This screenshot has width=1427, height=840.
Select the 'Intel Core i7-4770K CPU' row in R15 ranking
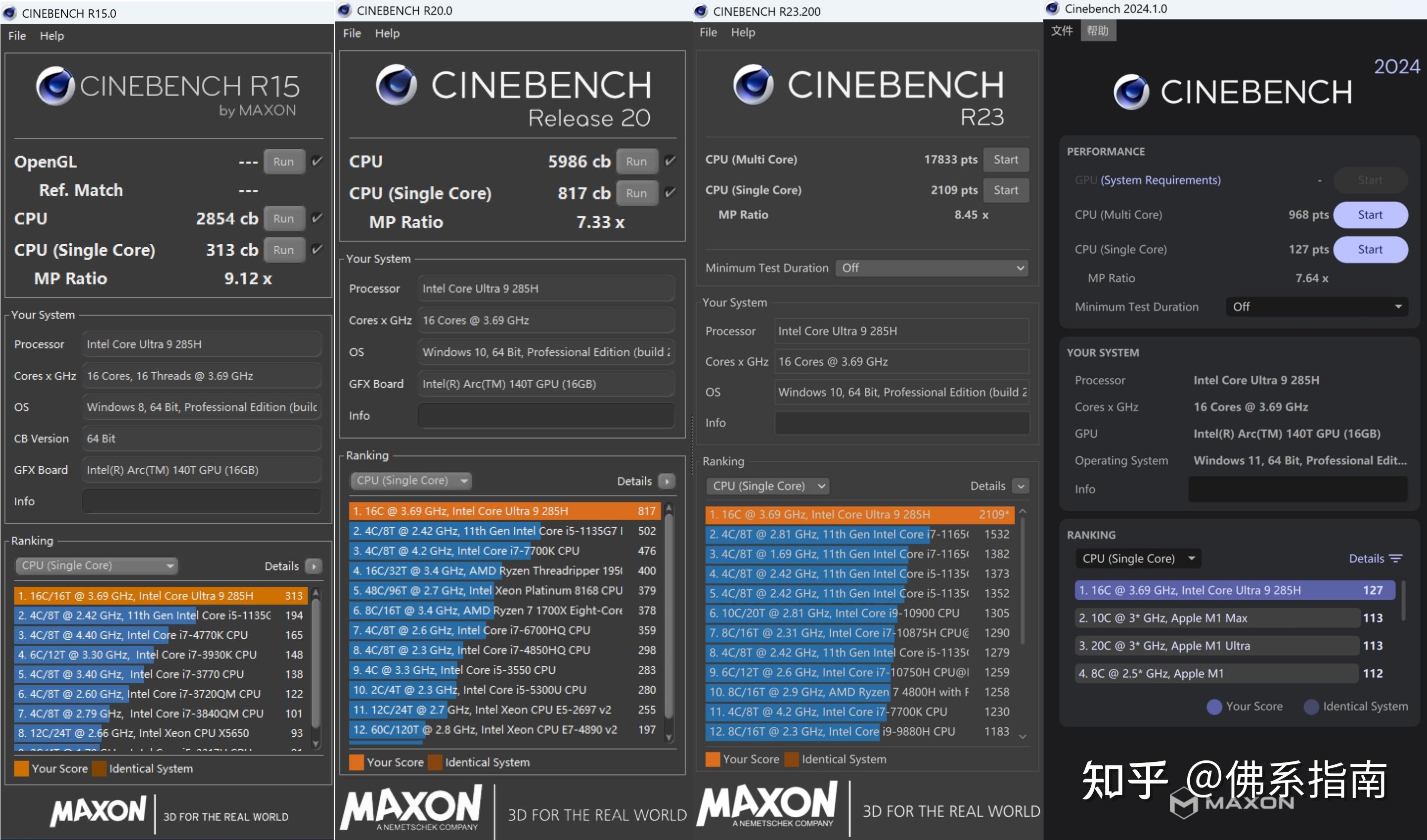click(161, 635)
